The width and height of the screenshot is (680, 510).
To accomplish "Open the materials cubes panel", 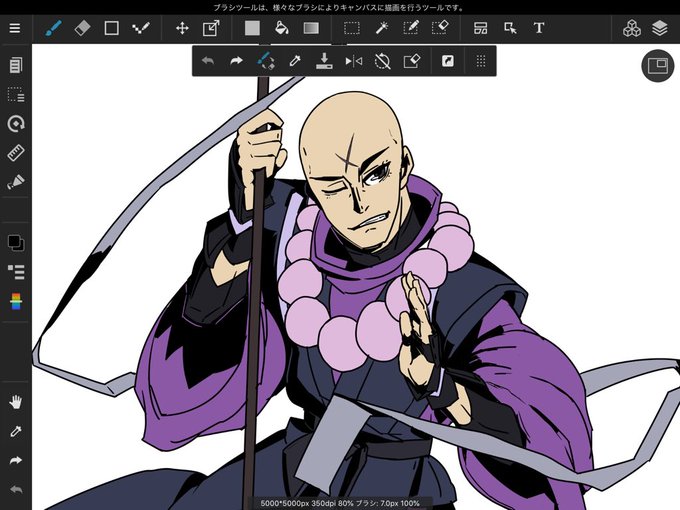I will coord(631,29).
